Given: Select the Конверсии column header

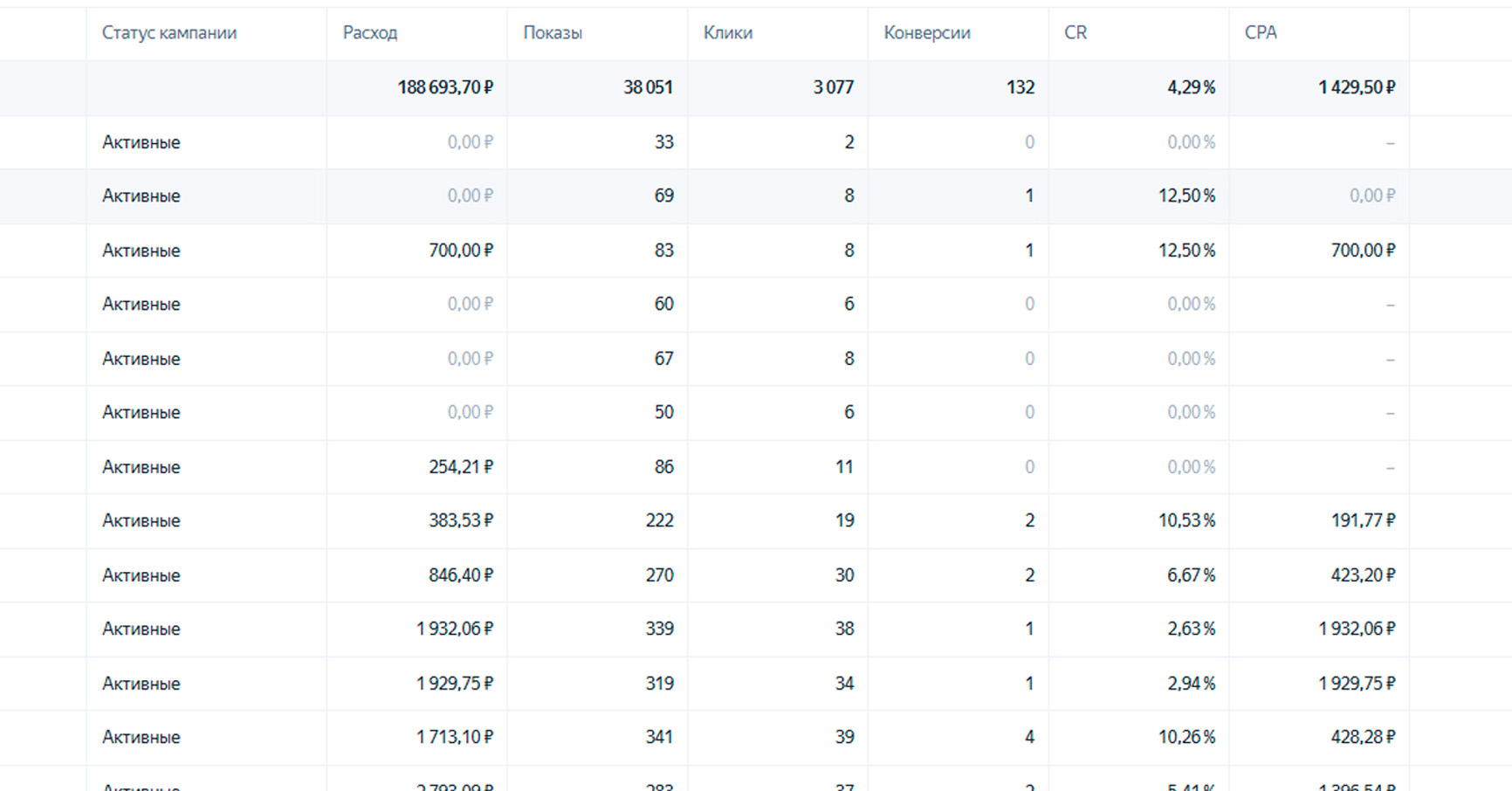Looking at the screenshot, I should click(927, 33).
